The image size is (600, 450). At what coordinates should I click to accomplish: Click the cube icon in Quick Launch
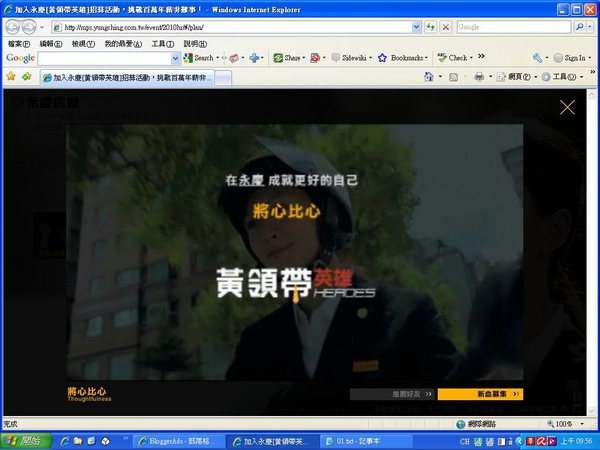105,441
